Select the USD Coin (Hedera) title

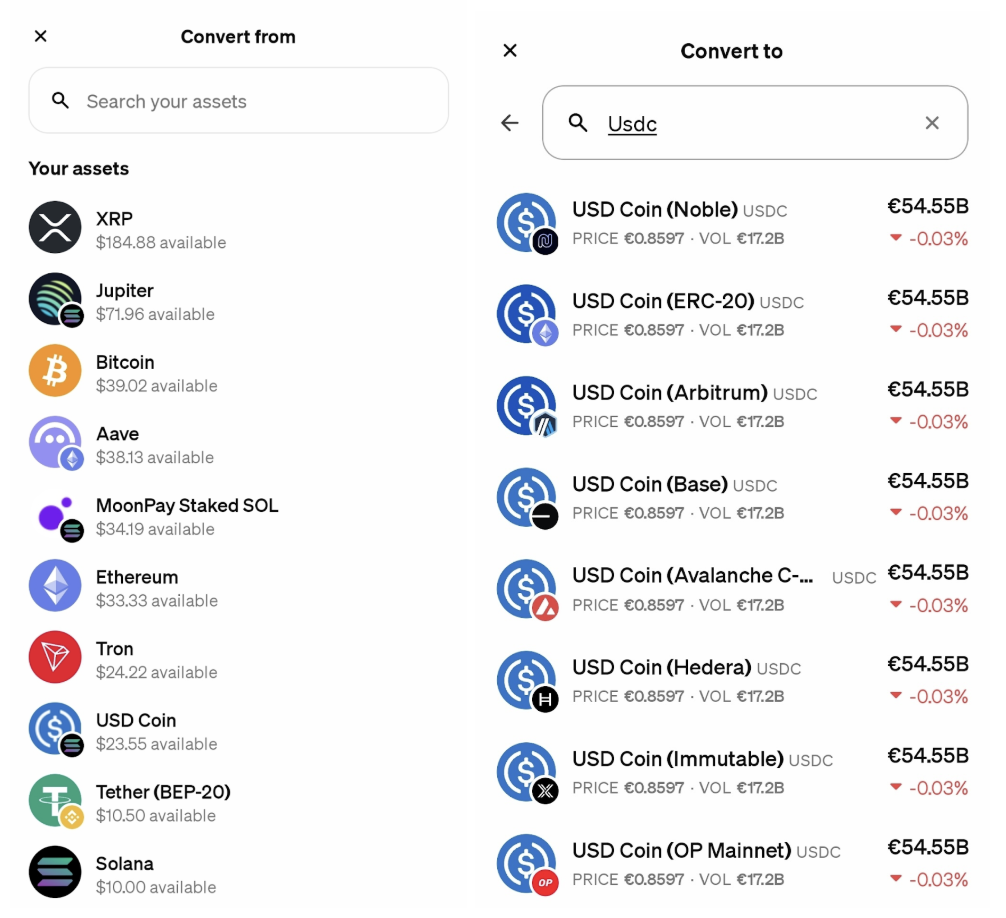point(661,667)
